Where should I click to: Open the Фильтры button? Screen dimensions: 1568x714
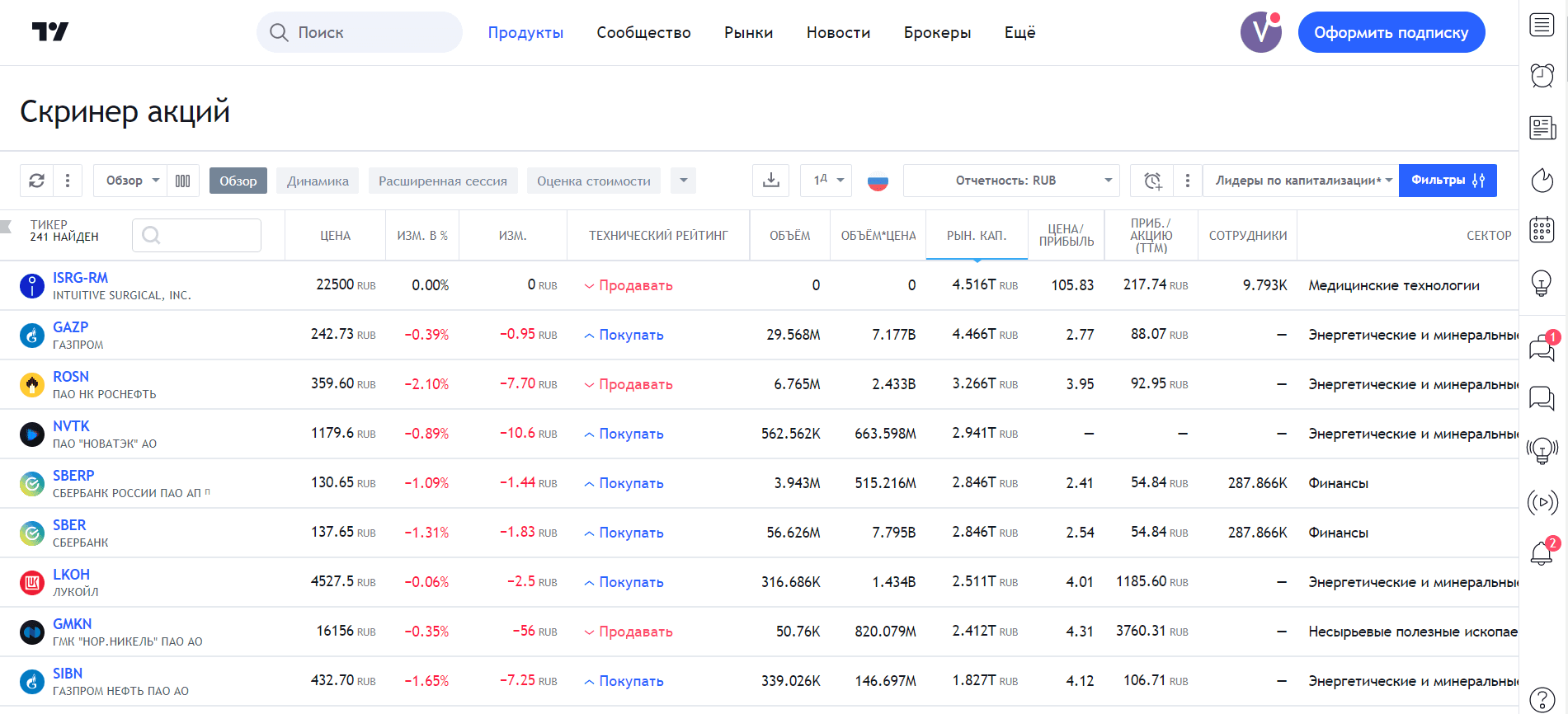pyautogui.click(x=1448, y=181)
